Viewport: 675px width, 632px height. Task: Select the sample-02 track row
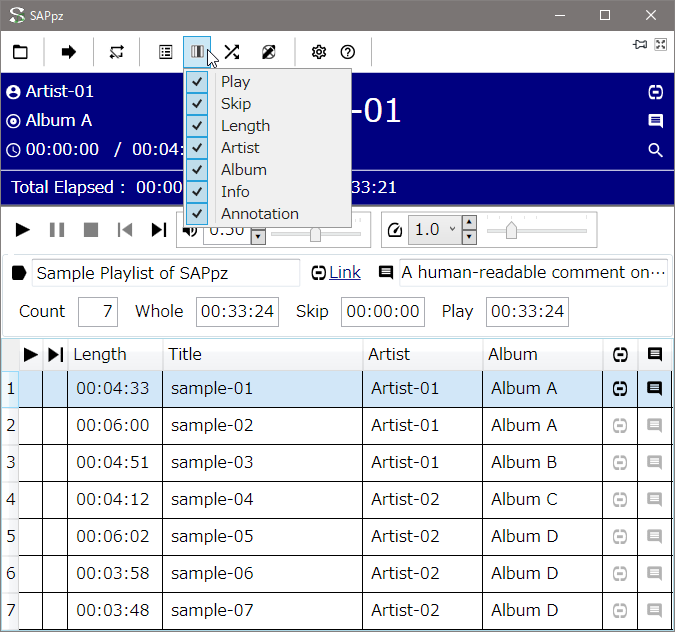pos(337,426)
